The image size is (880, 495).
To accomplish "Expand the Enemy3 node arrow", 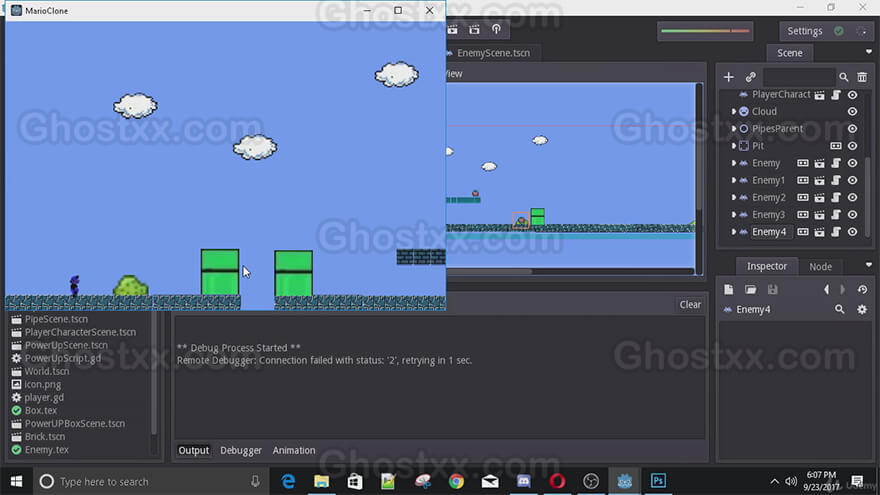I will tap(734, 215).
